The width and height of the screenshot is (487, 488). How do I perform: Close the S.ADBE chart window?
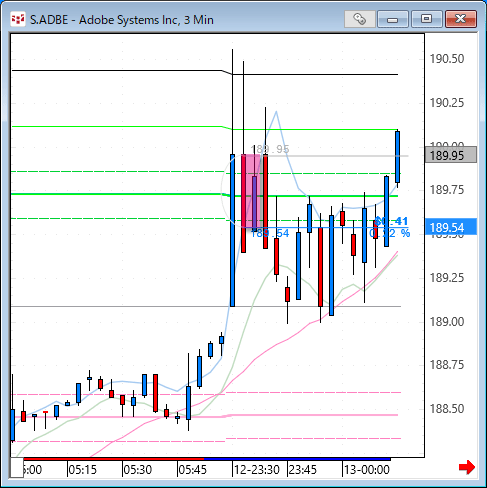click(461, 19)
